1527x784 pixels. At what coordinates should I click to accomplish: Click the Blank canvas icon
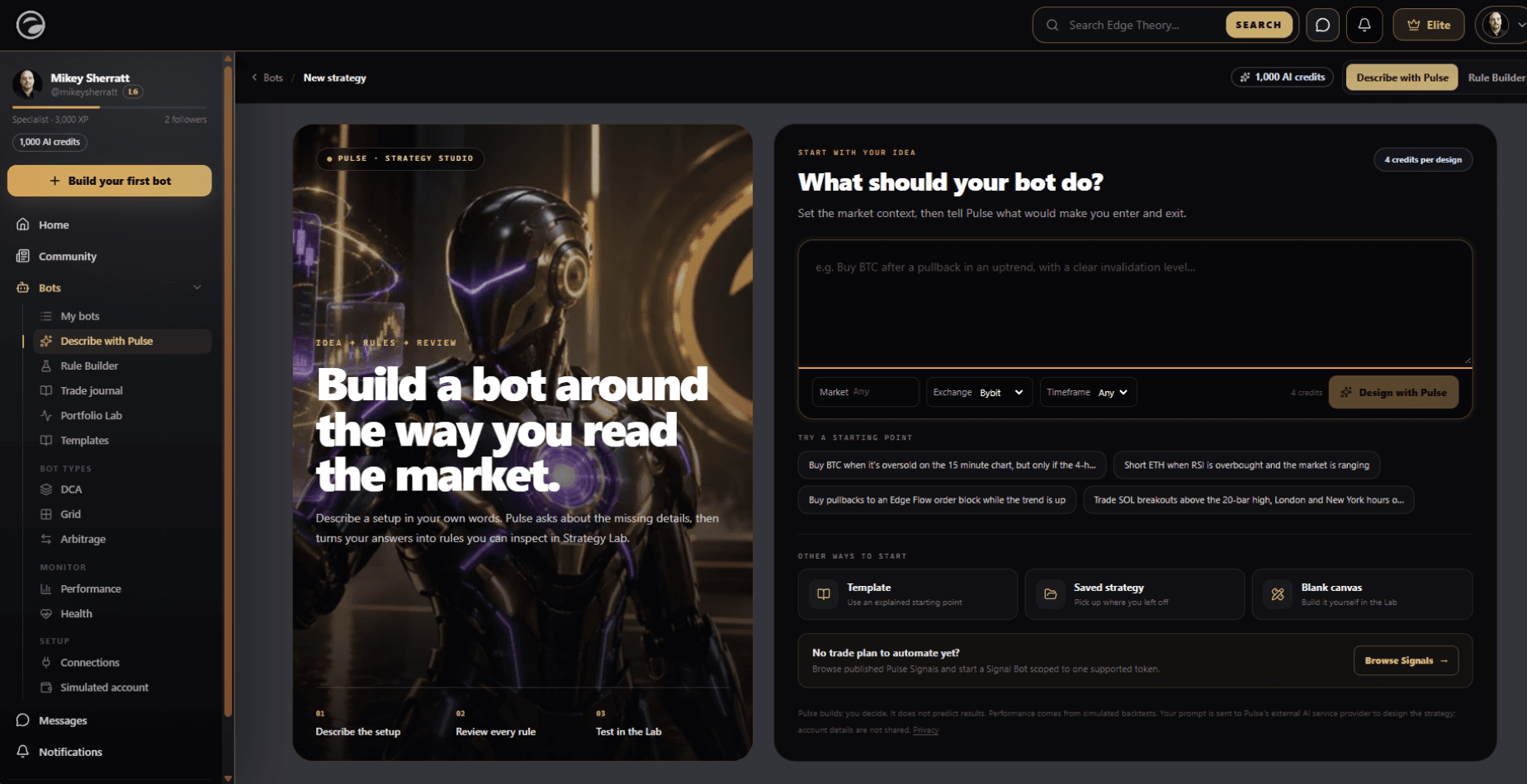(1278, 594)
